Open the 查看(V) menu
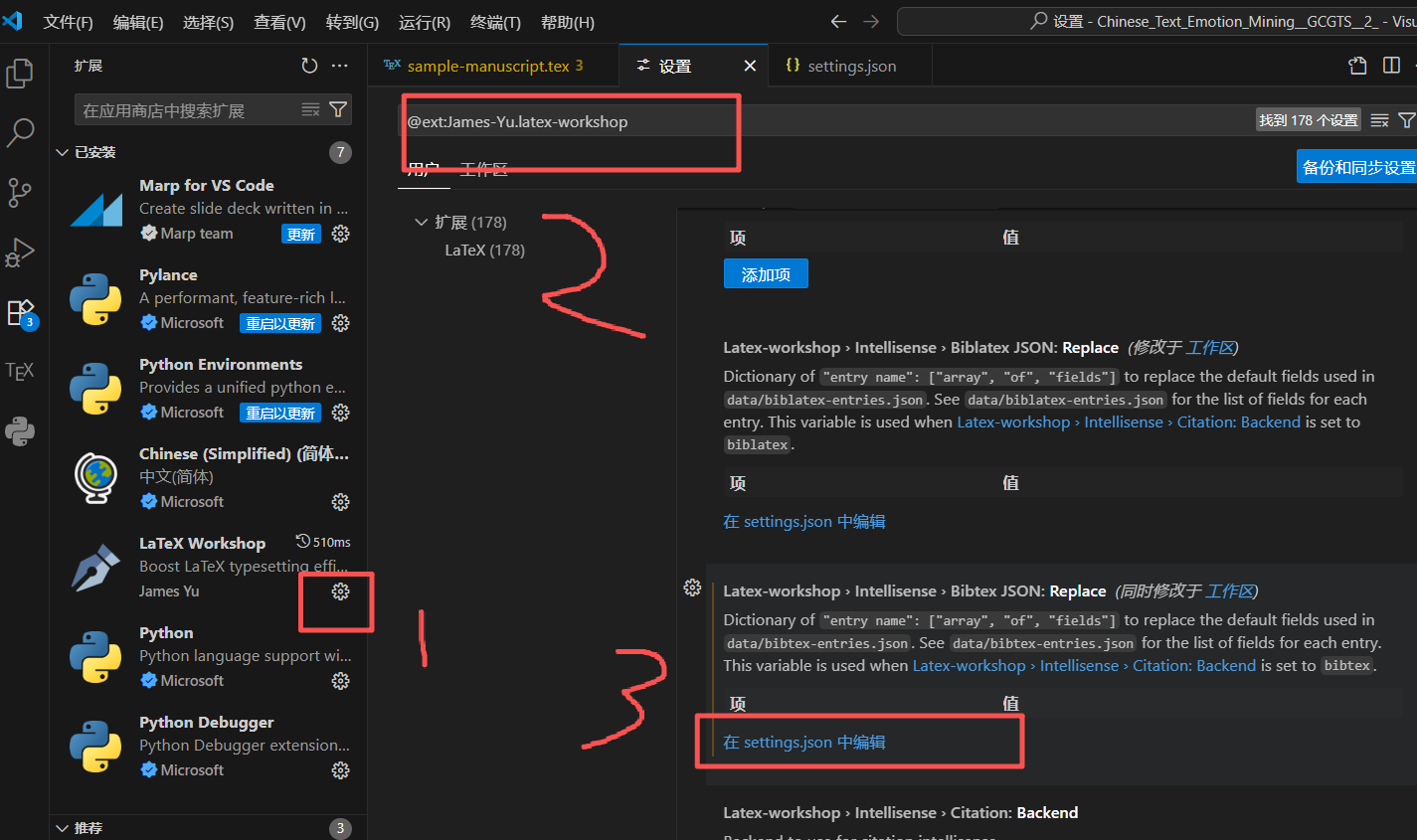Viewport: 1417px width, 840px height. [x=279, y=22]
